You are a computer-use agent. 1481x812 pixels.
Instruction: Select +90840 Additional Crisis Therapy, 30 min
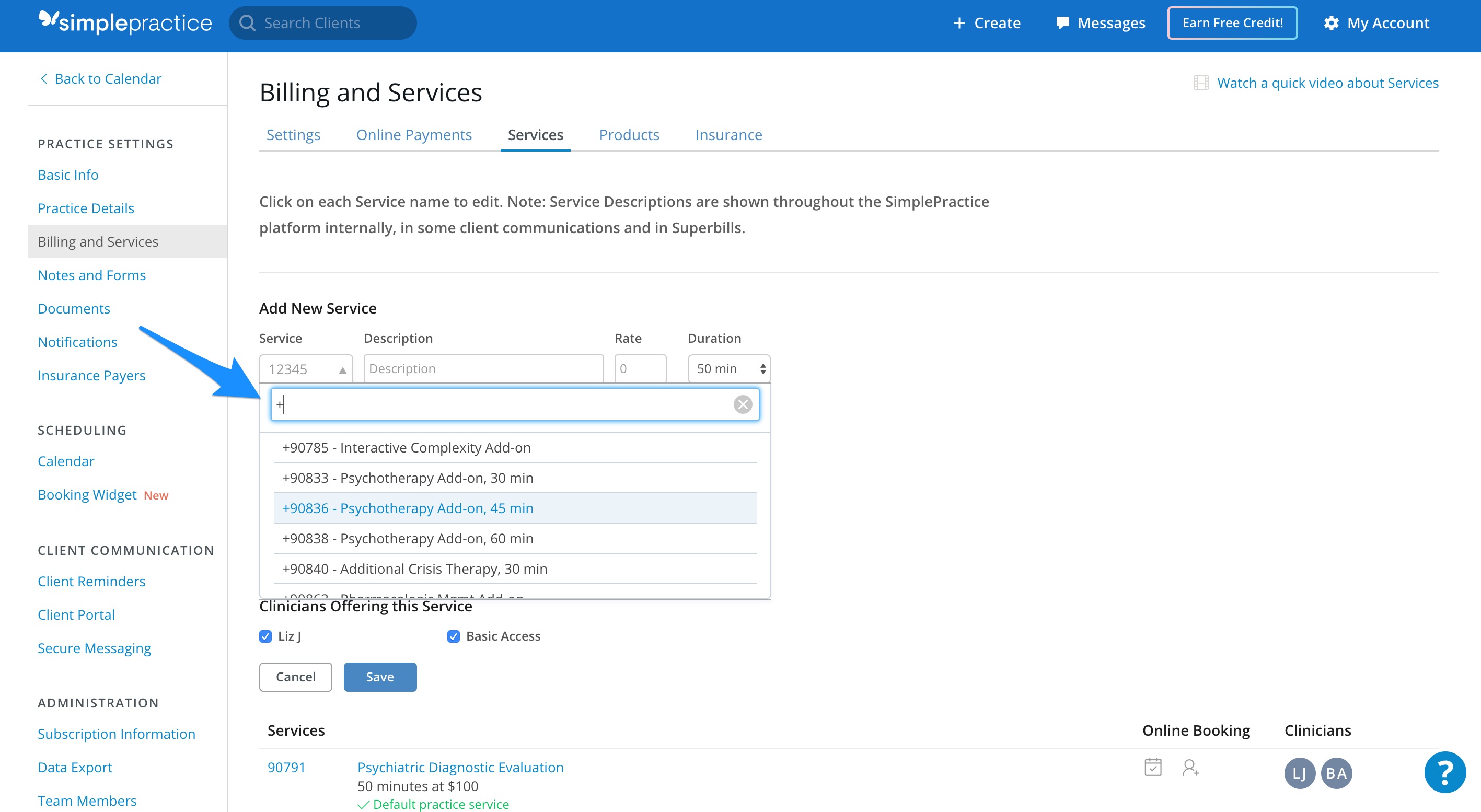pyautogui.click(x=515, y=569)
